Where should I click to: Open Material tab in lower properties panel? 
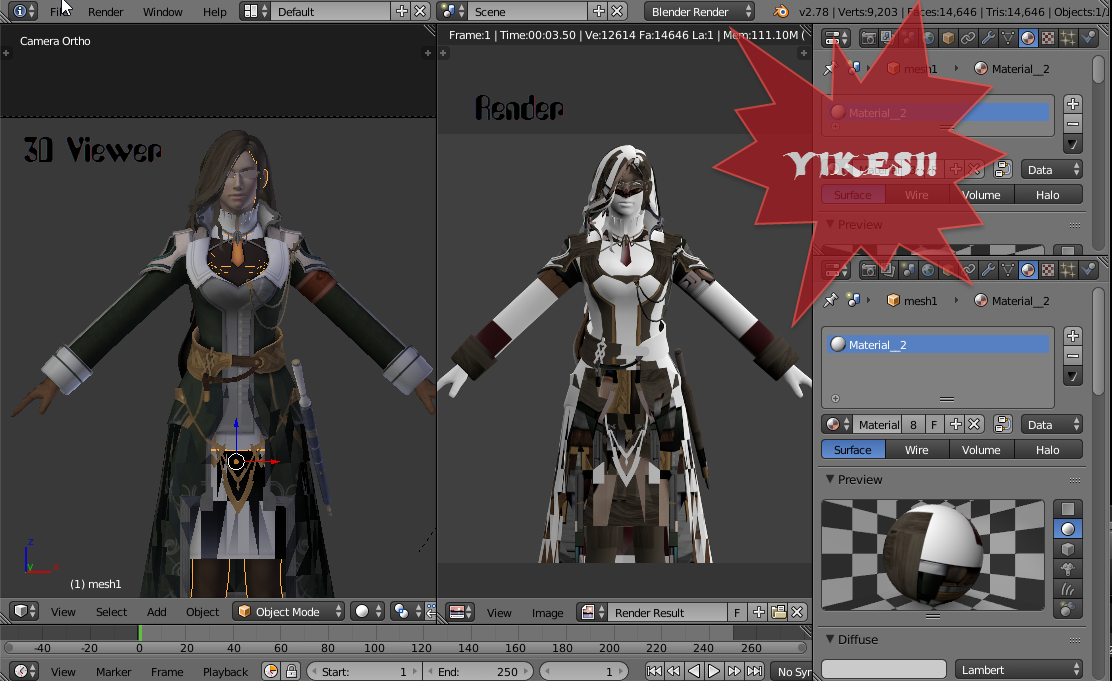(1028, 270)
